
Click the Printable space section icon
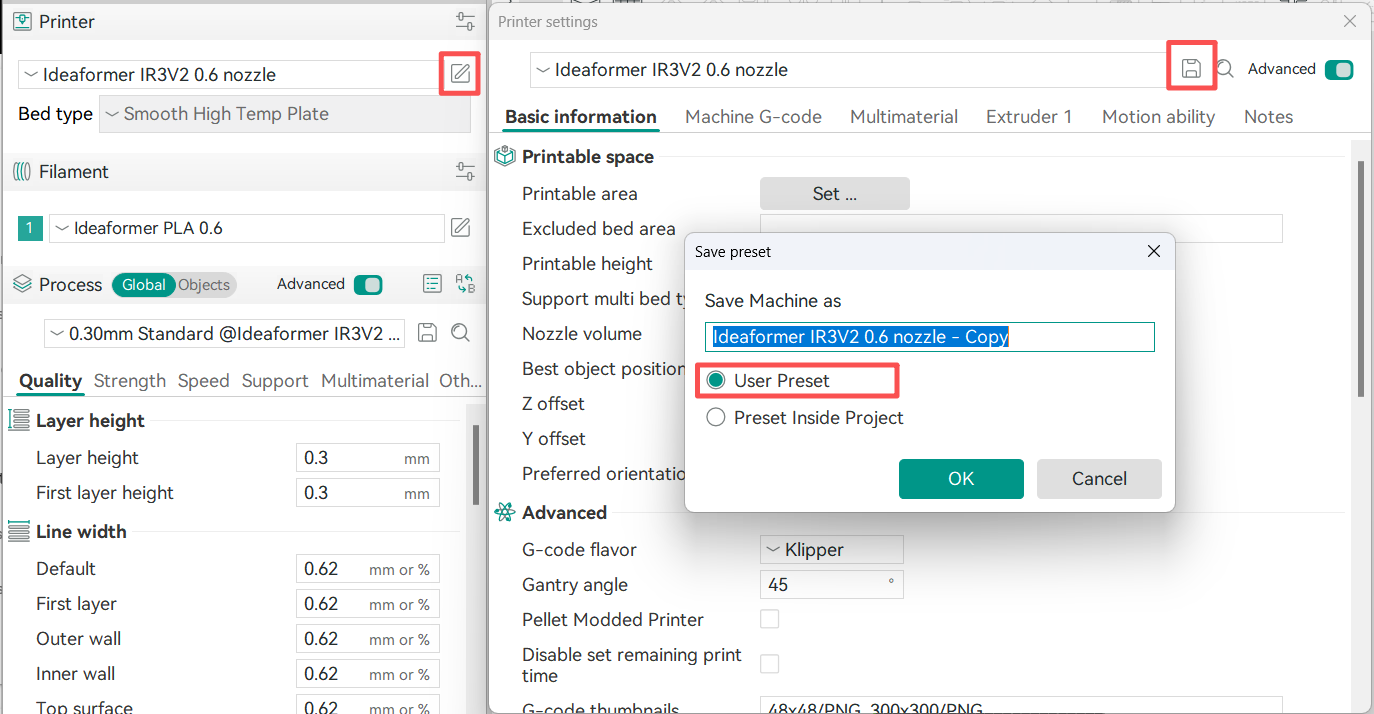click(505, 156)
